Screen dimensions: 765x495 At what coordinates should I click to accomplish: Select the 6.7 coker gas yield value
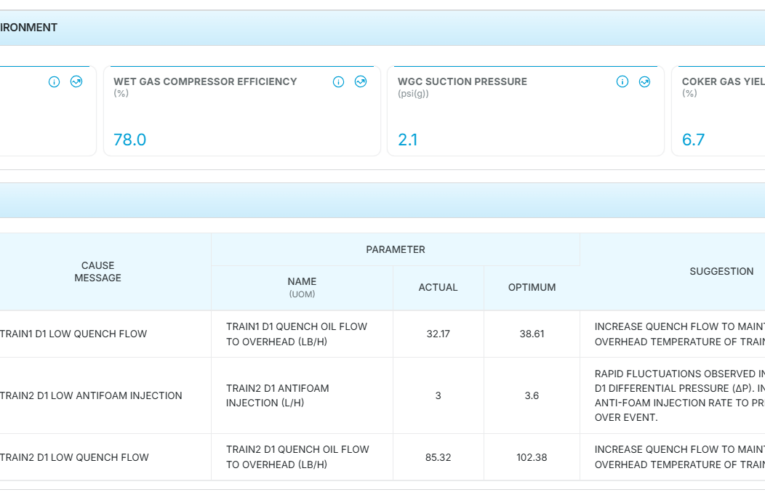click(693, 140)
